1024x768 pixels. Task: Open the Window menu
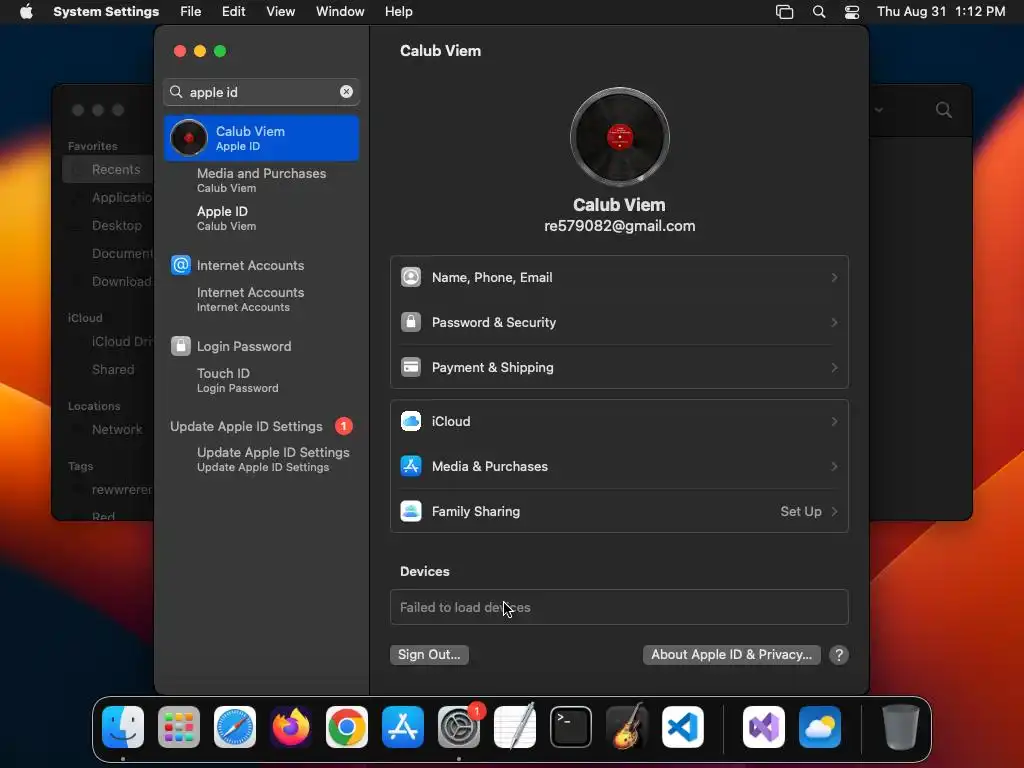point(340,12)
